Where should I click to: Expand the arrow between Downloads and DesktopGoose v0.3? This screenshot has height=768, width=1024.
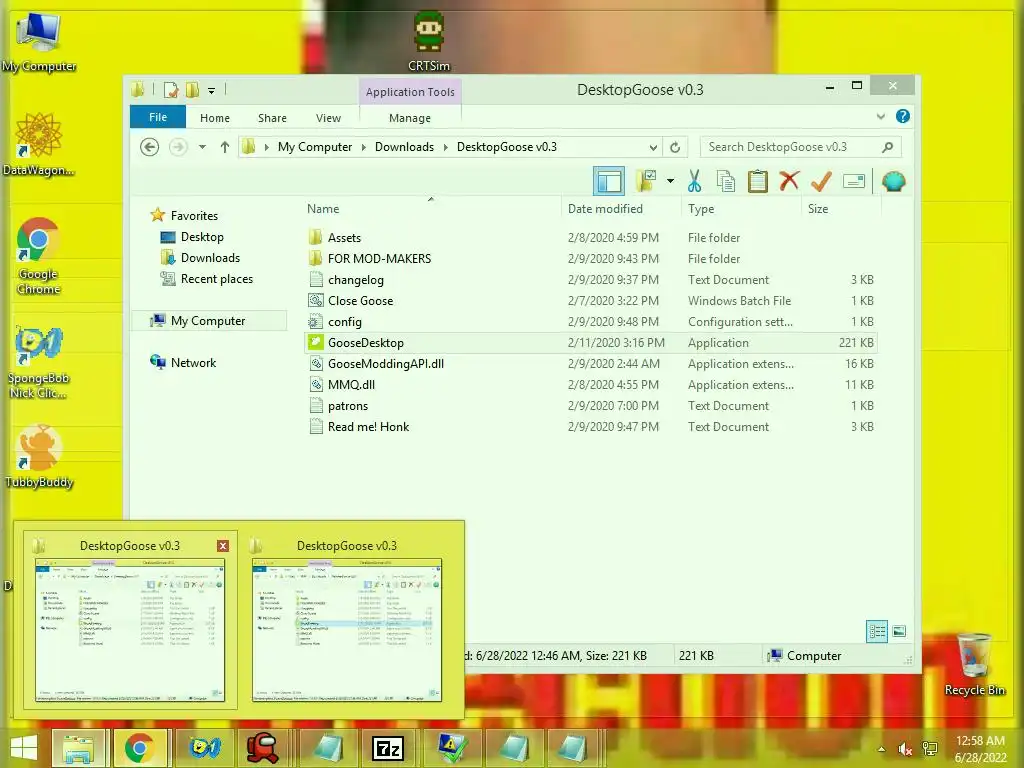click(445, 147)
